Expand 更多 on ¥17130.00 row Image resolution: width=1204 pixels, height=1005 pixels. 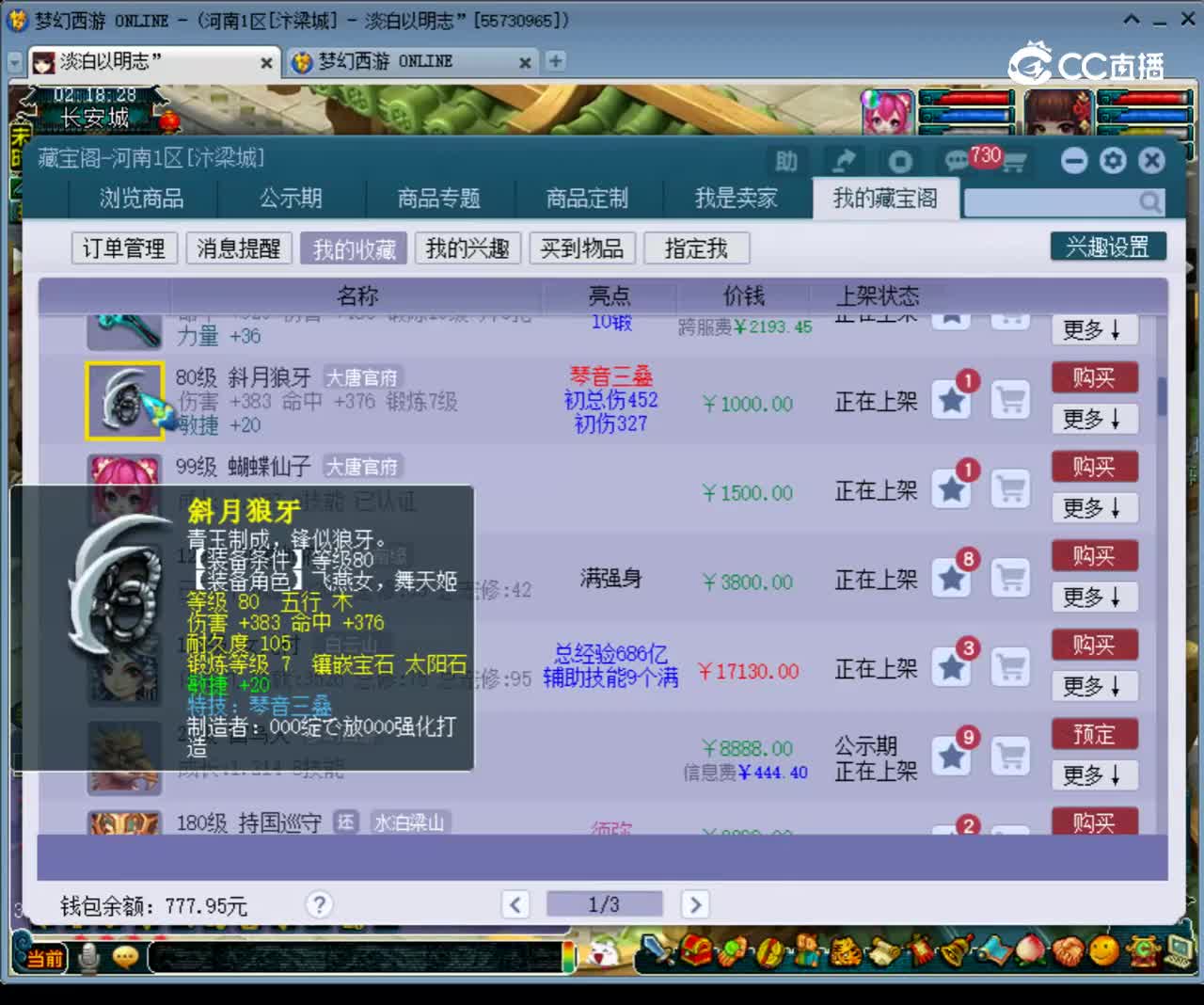(1095, 686)
